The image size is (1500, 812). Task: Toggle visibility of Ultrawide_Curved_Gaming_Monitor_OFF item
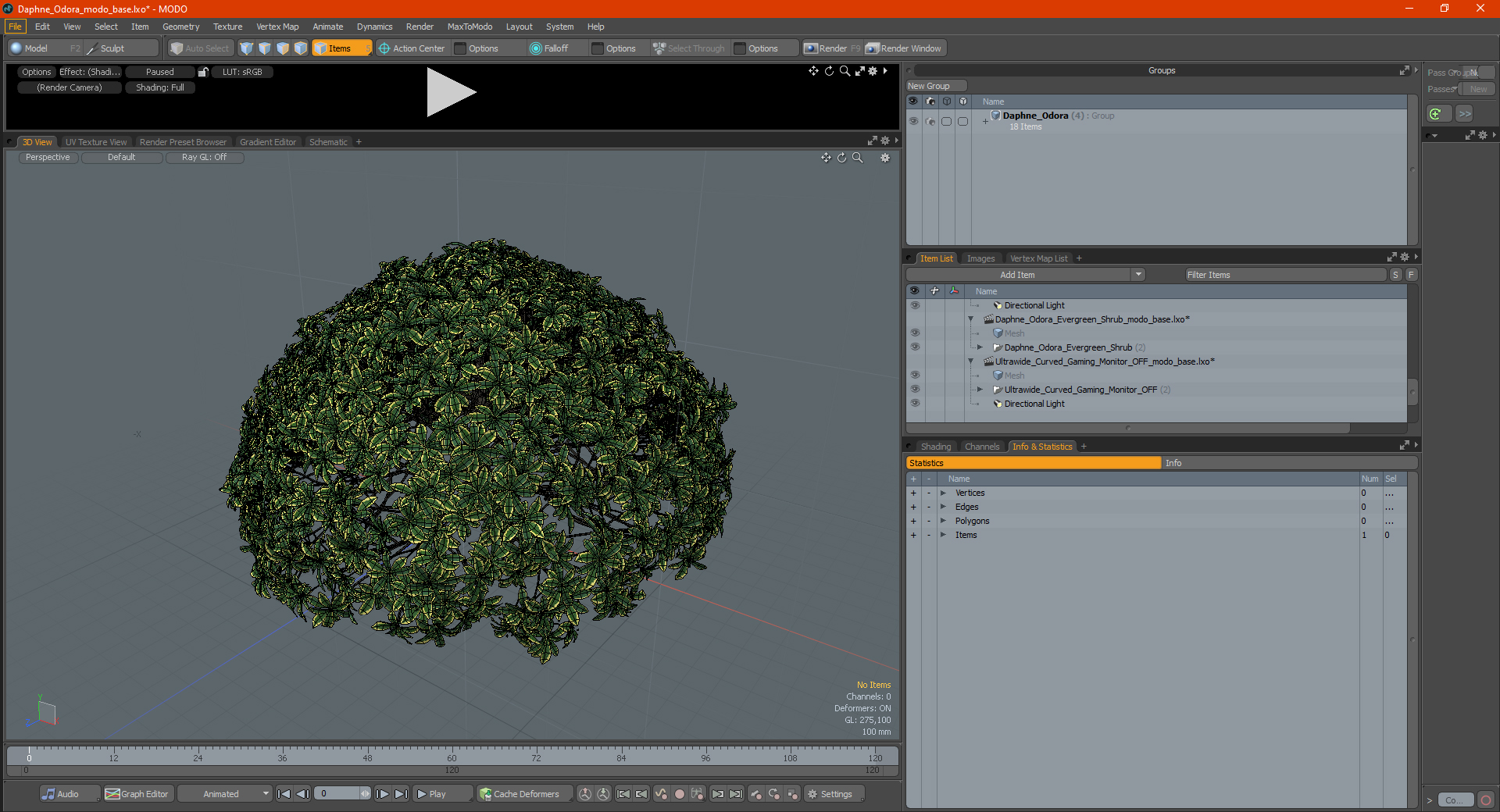[x=915, y=390]
